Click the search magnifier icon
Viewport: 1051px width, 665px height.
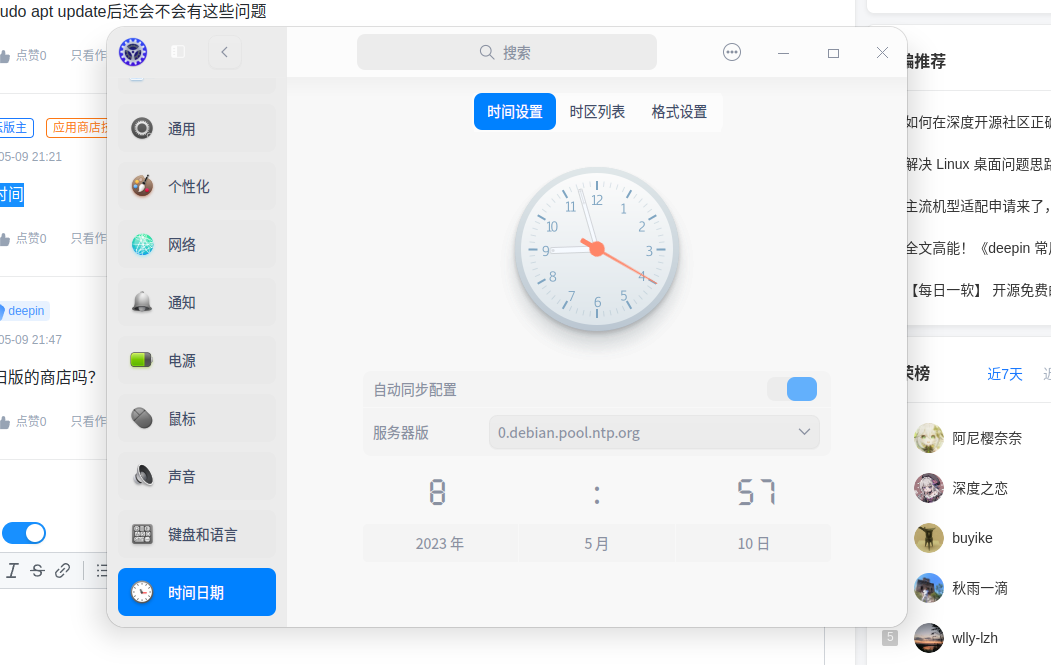point(487,52)
